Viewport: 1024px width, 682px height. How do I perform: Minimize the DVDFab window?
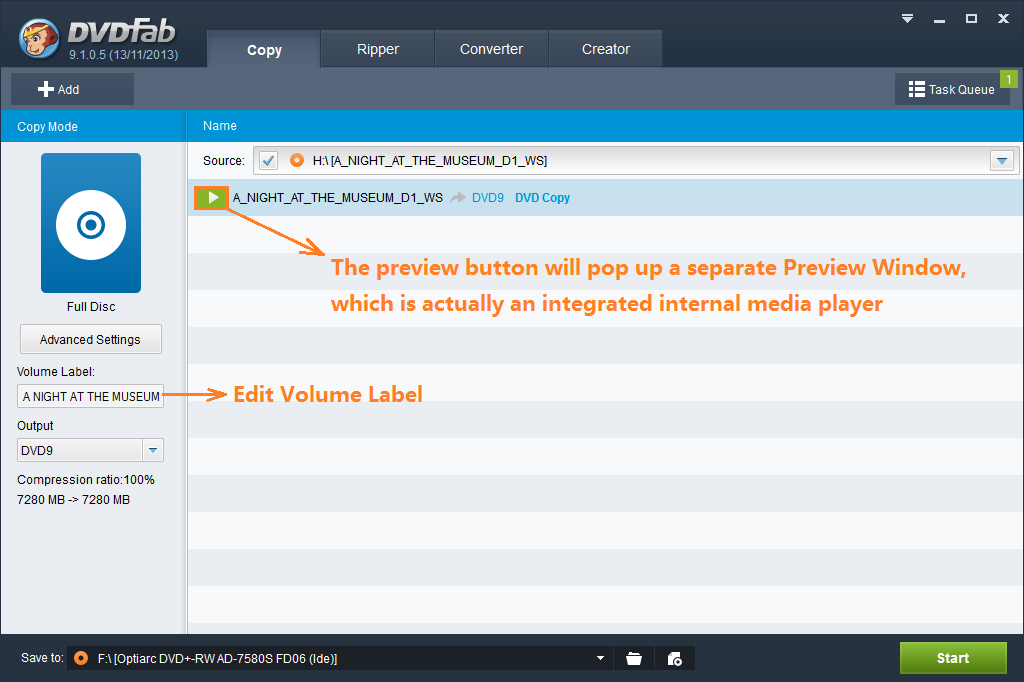939,18
